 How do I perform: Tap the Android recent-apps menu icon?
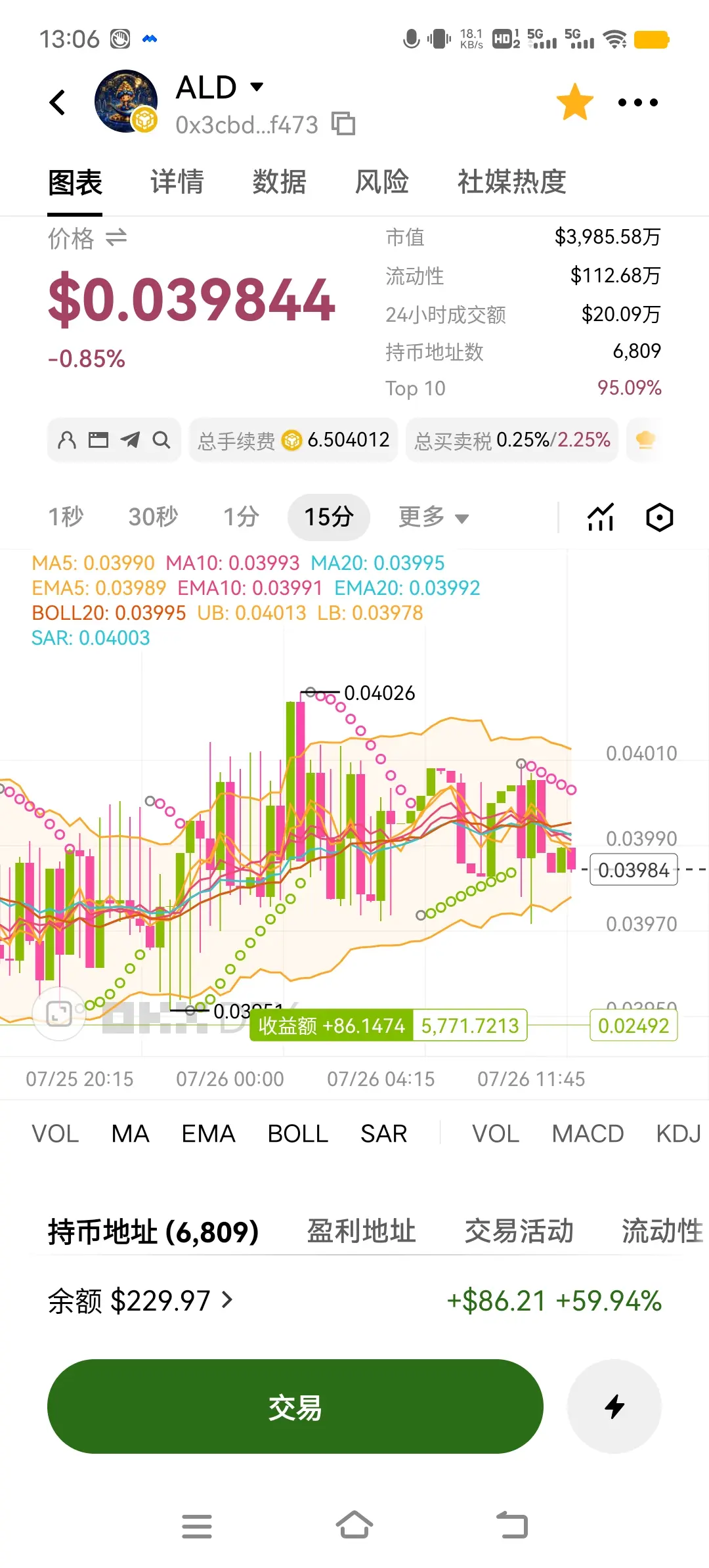click(197, 1526)
